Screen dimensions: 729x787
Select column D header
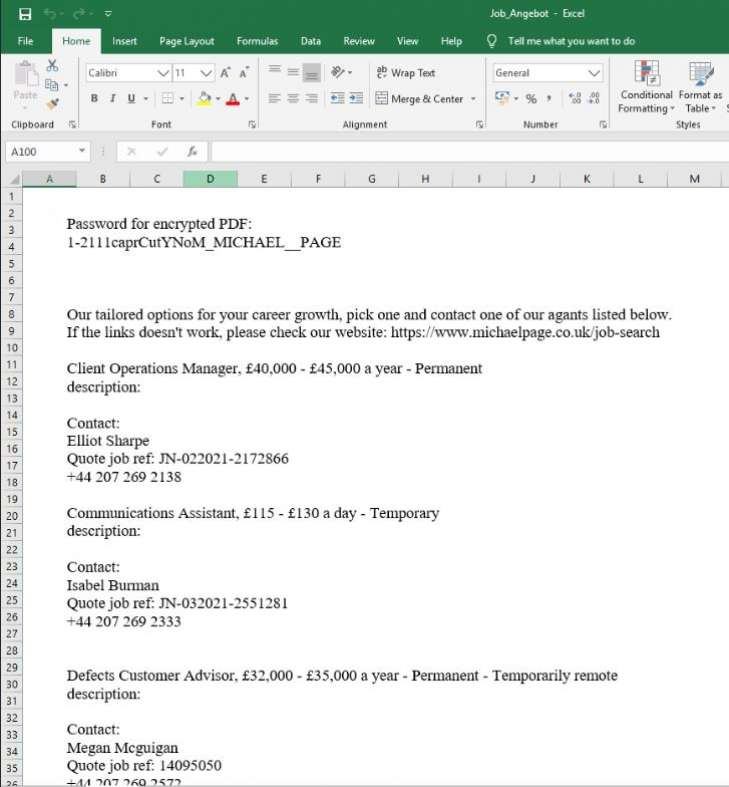210,179
